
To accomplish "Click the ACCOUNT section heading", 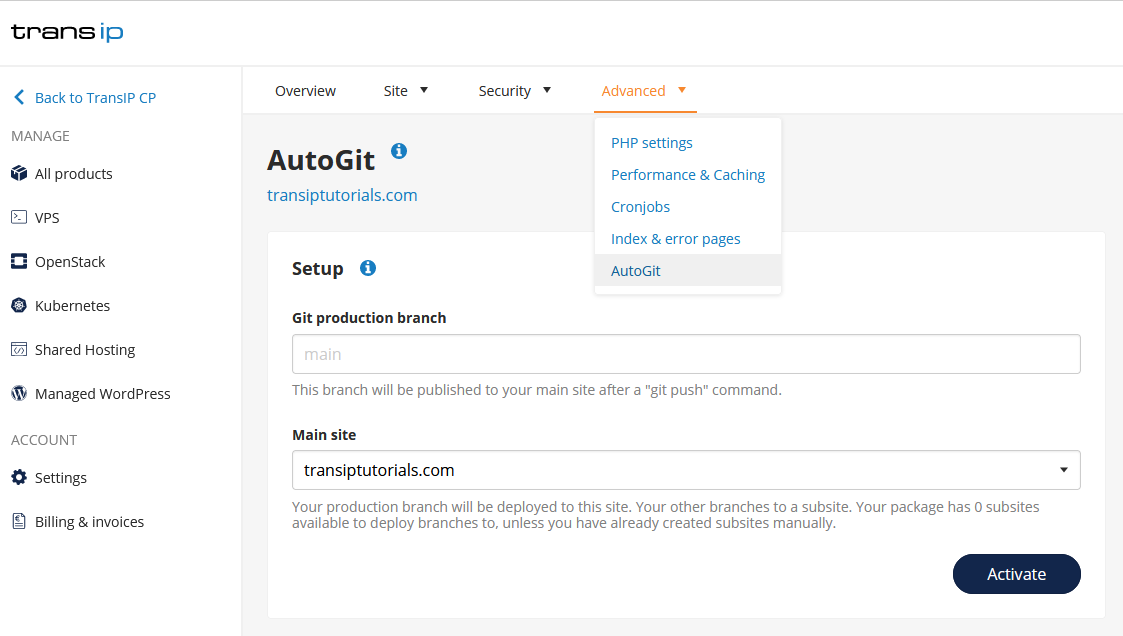I will (44, 440).
